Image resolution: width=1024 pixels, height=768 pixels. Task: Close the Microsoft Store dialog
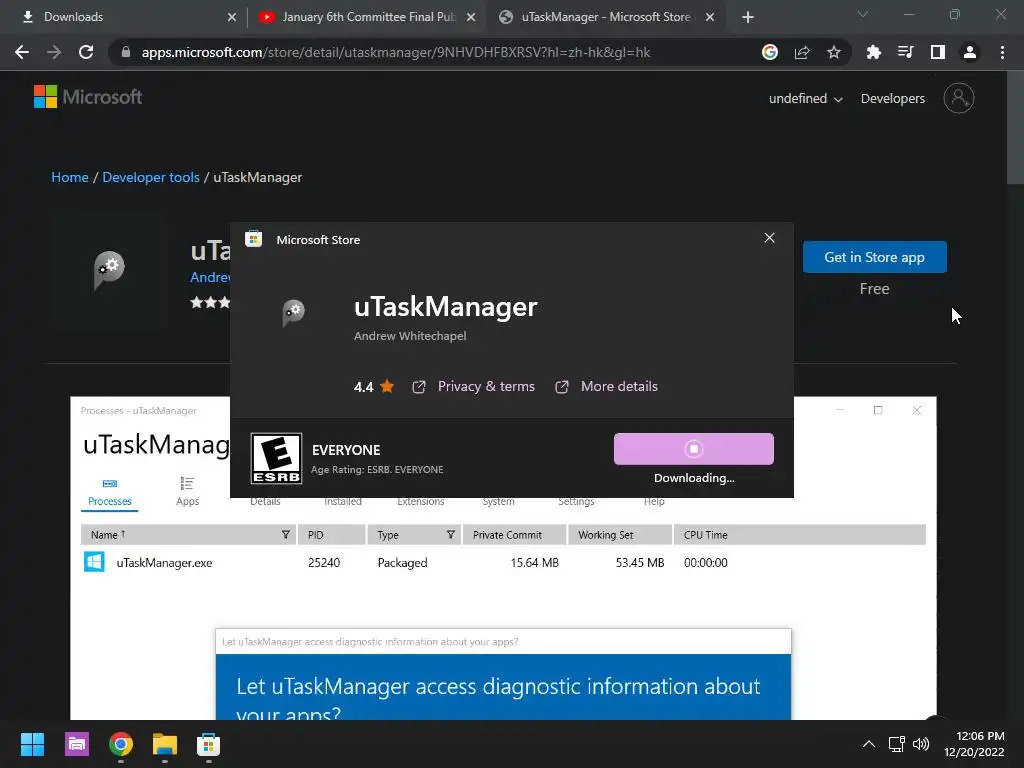[769, 238]
